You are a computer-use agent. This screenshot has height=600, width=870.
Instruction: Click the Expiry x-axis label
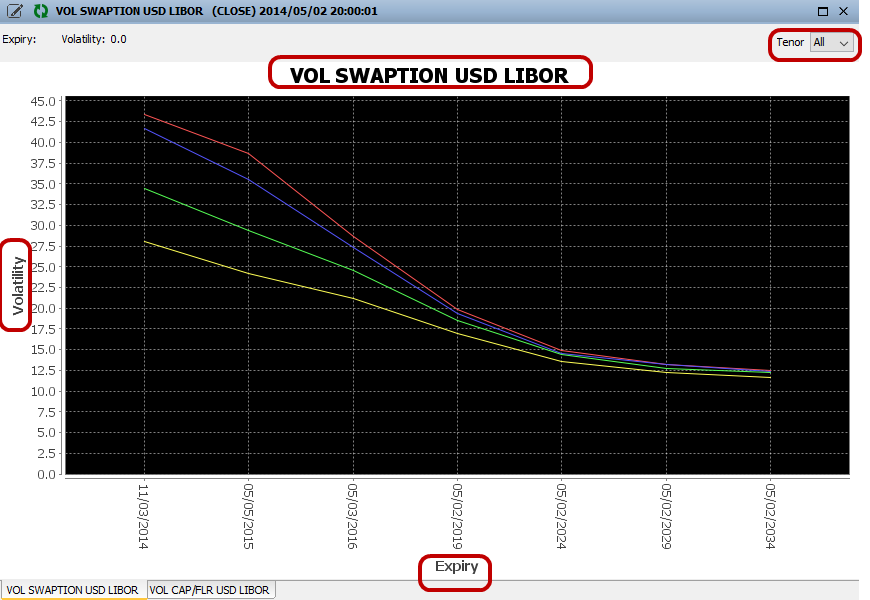[456, 566]
